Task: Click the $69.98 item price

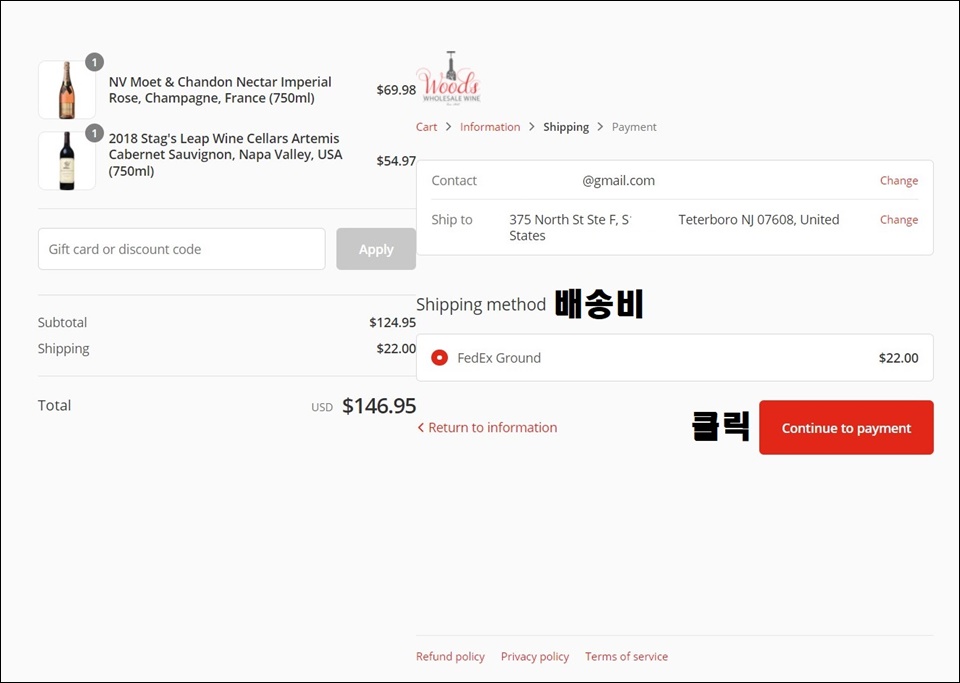Action: 396,90
